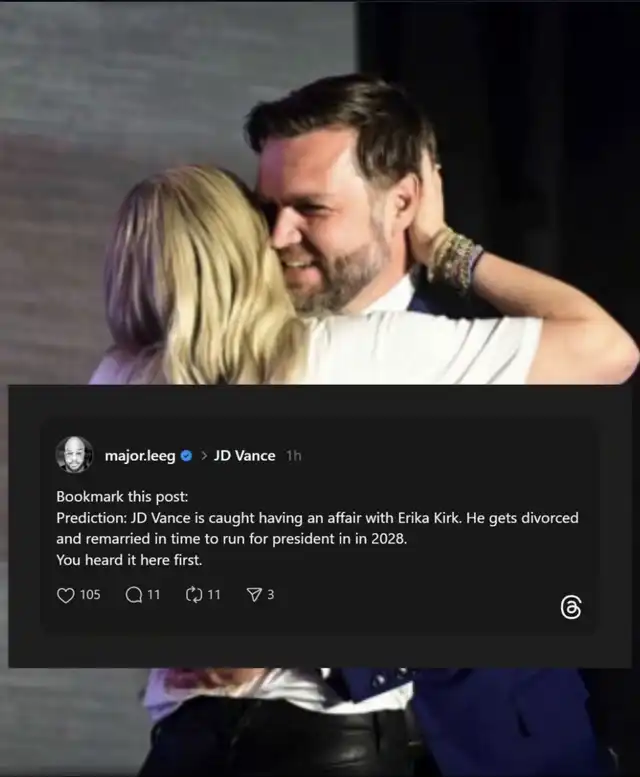This screenshot has width=640, height=777.
Task: Click the 11 replies count
Action: pyautogui.click(x=154, y=595)
